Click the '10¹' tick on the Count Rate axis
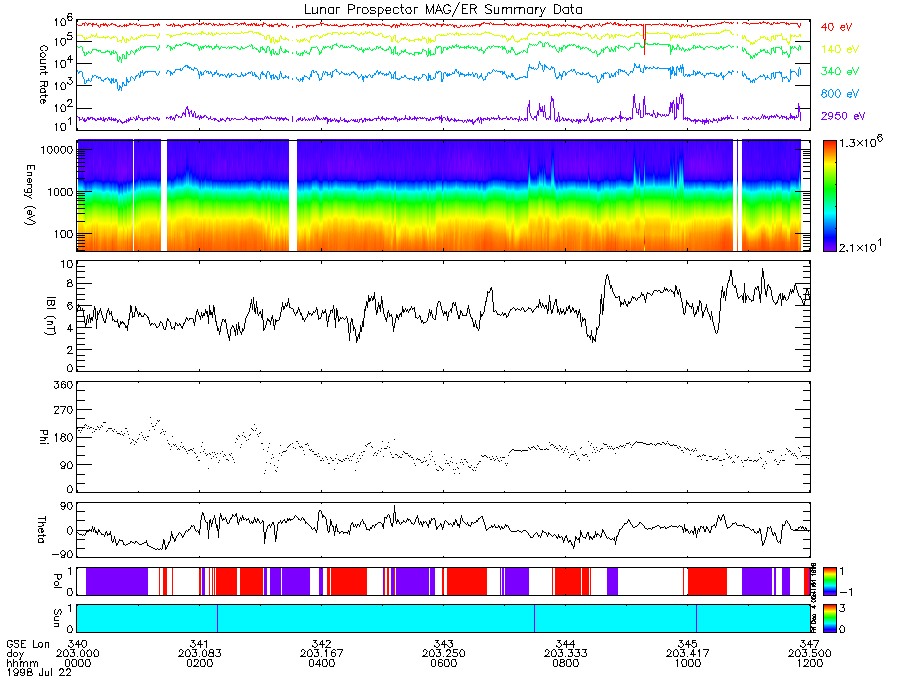 pyautogui.click(x=63, y=125)
